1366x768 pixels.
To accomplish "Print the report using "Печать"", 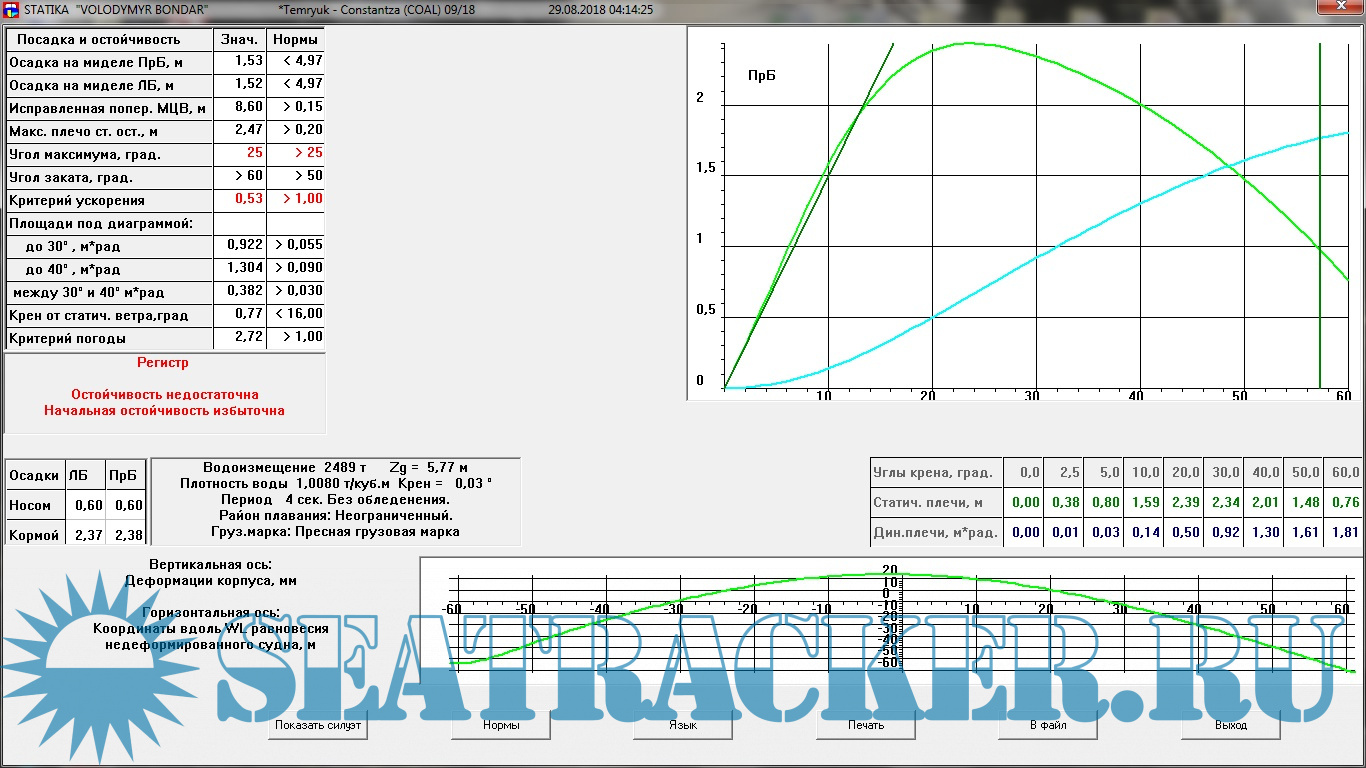I will point(866,725).
